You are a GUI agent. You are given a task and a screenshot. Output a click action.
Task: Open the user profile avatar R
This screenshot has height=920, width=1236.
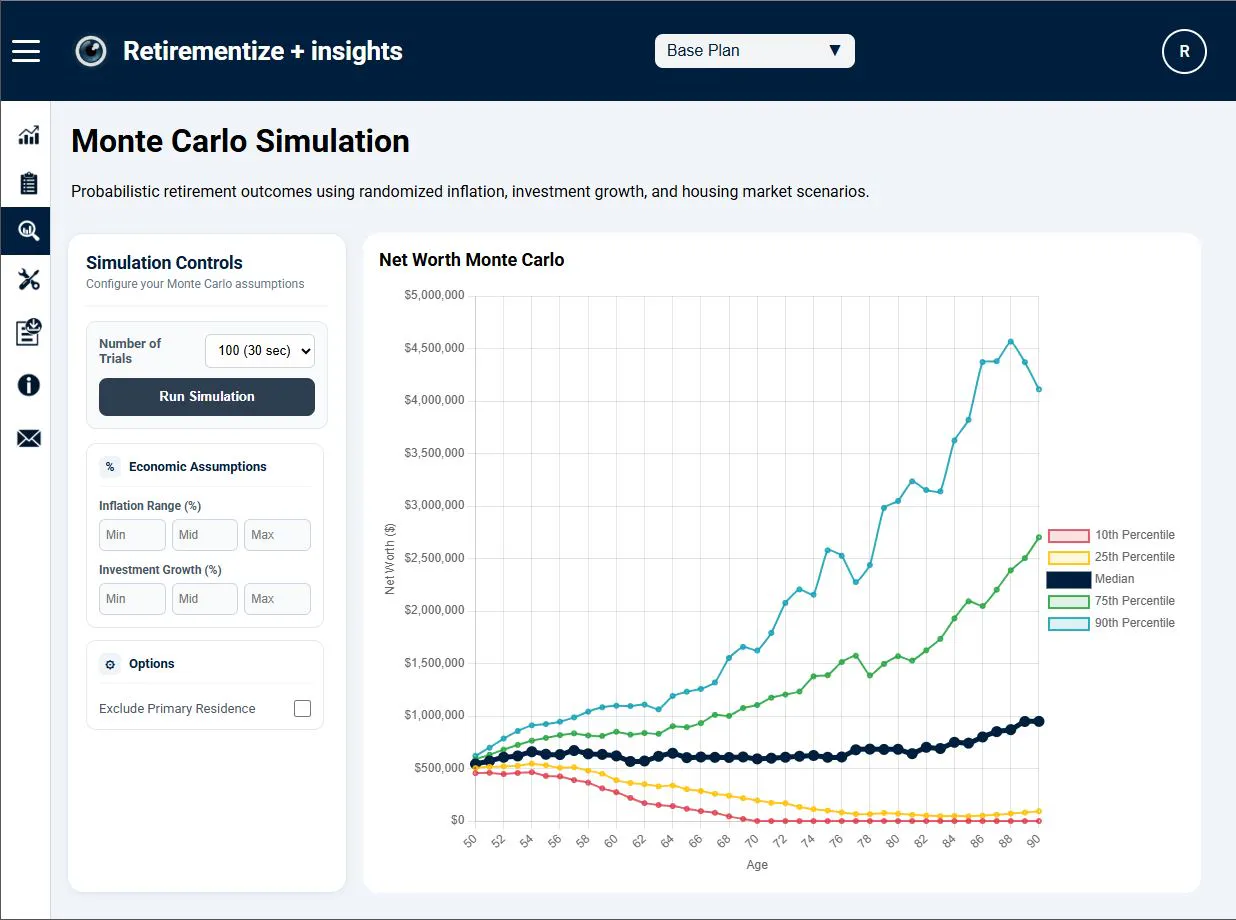point(1184,51)
